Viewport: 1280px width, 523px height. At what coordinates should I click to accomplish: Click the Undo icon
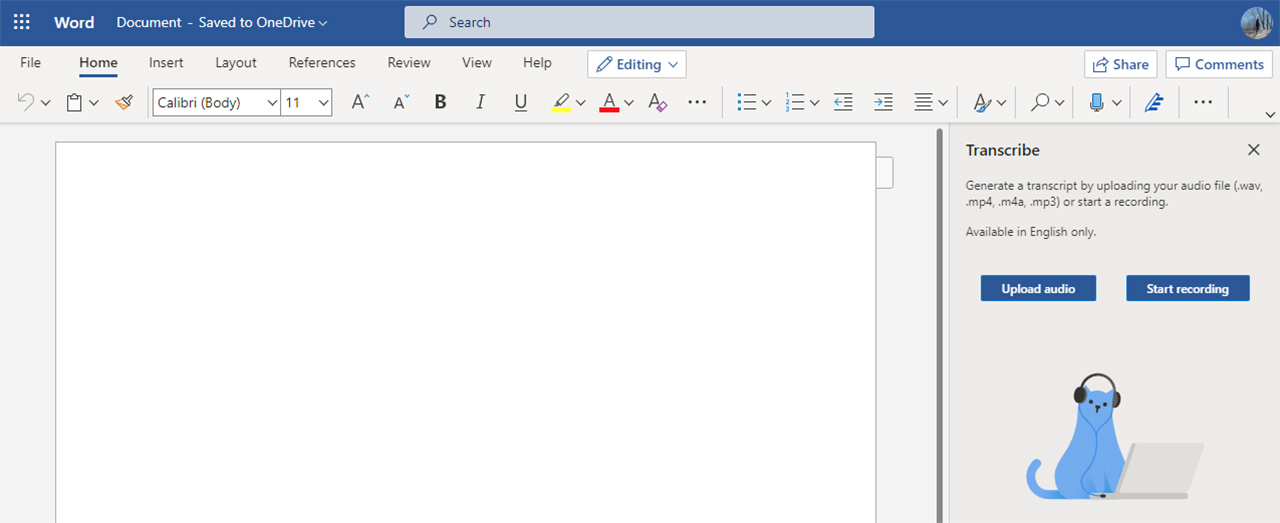(x=26, y=102)
